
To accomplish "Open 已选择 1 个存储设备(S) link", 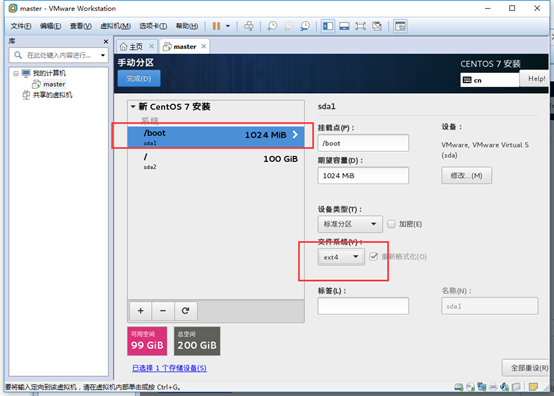I will [x=169, y=368].
